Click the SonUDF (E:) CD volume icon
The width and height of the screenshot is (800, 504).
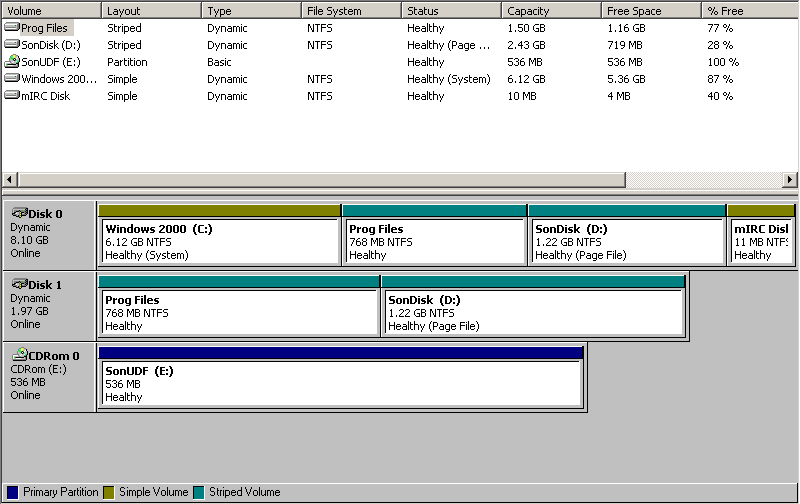pos(12,62)
